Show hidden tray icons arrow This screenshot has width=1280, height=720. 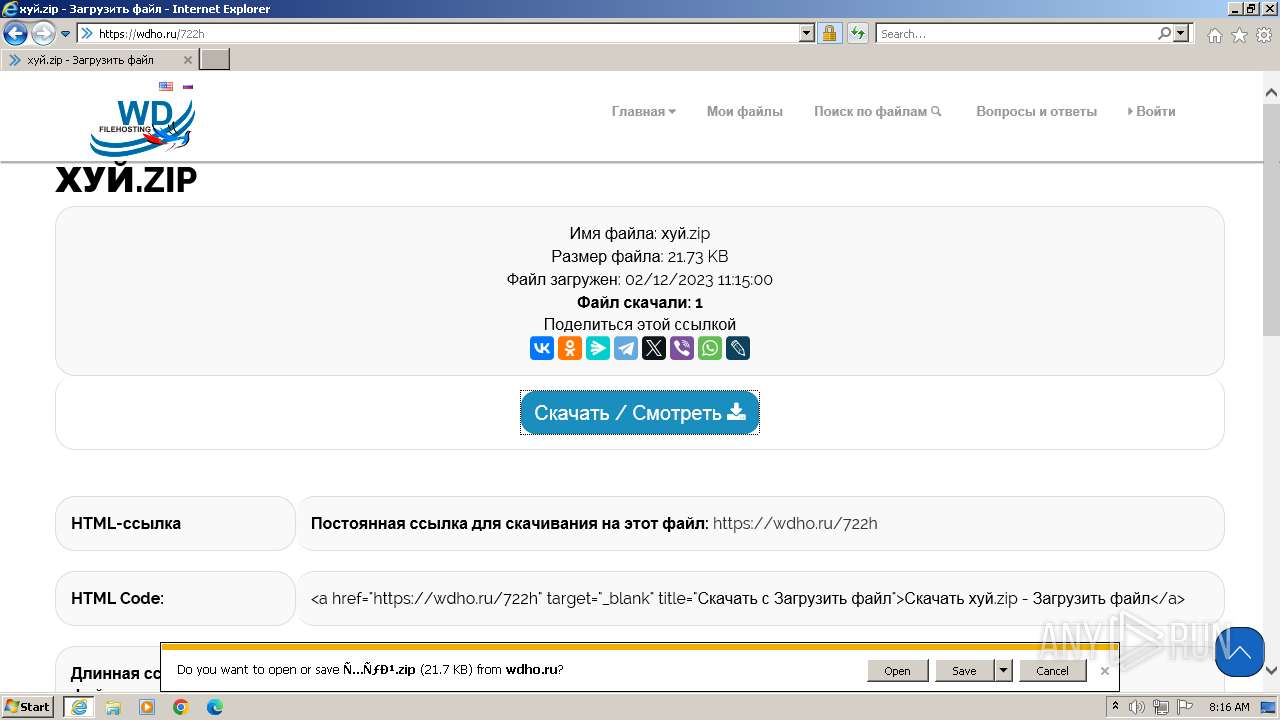click(1115, 707)
